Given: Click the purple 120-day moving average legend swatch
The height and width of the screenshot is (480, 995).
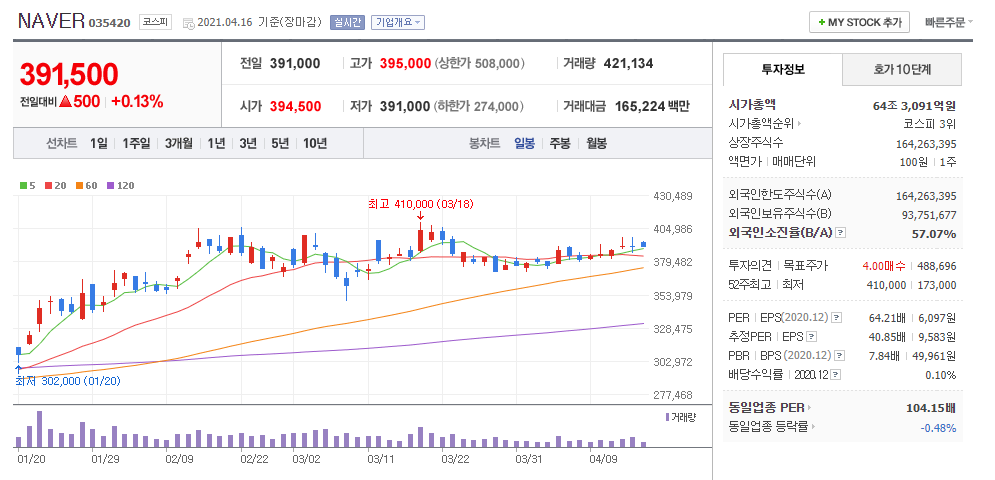Looking at the screenshot, I should tap(110, 186).
